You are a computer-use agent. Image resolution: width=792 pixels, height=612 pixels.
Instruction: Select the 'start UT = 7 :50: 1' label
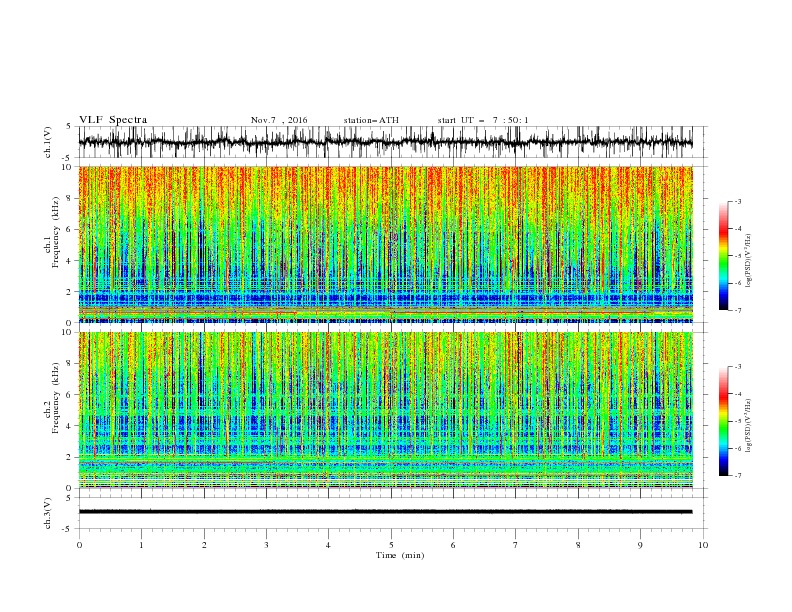(x=483, y=120)
